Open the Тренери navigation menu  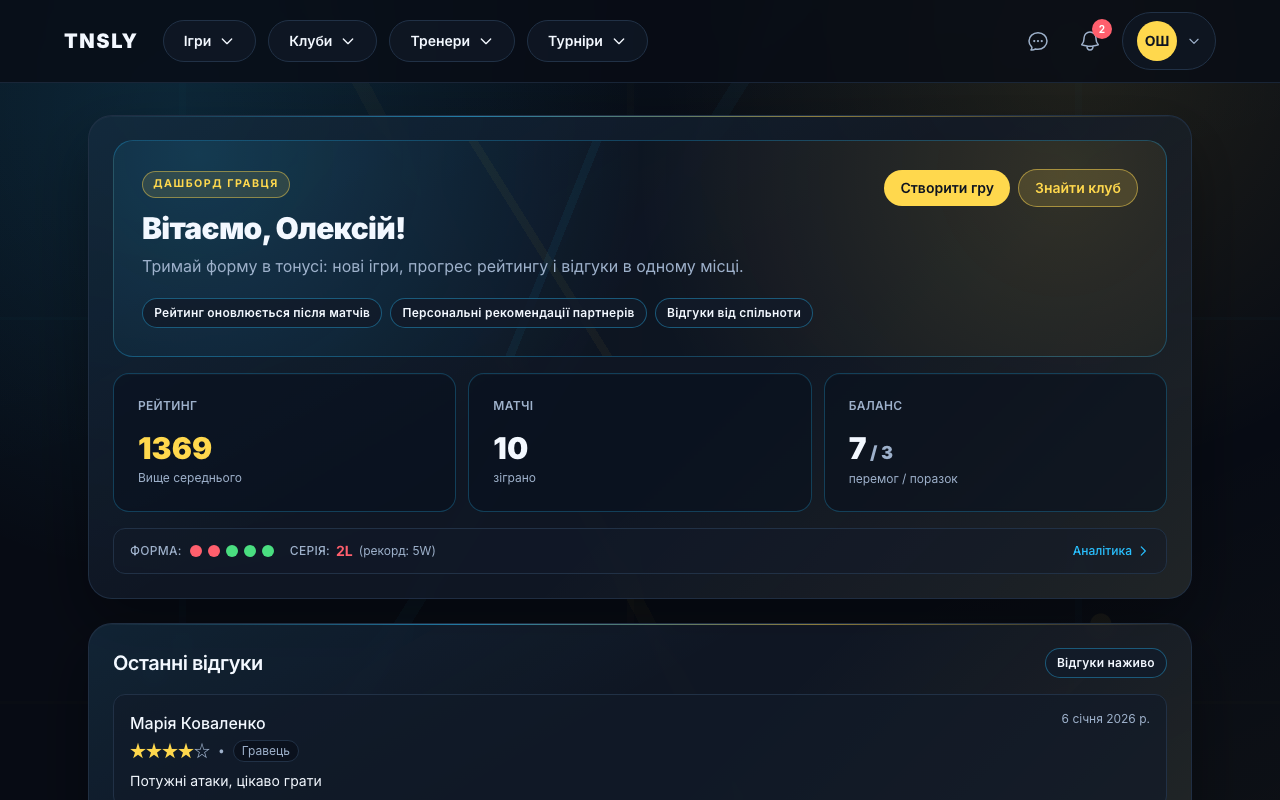451,41
